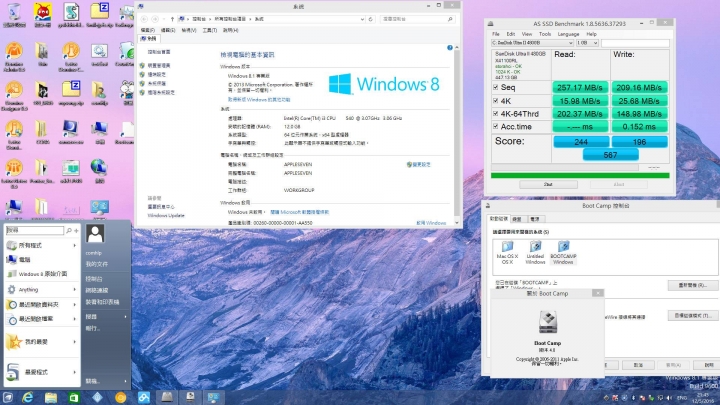Uncheck the 4K test checkbox
720x405 pixels.
pos(495,100)
